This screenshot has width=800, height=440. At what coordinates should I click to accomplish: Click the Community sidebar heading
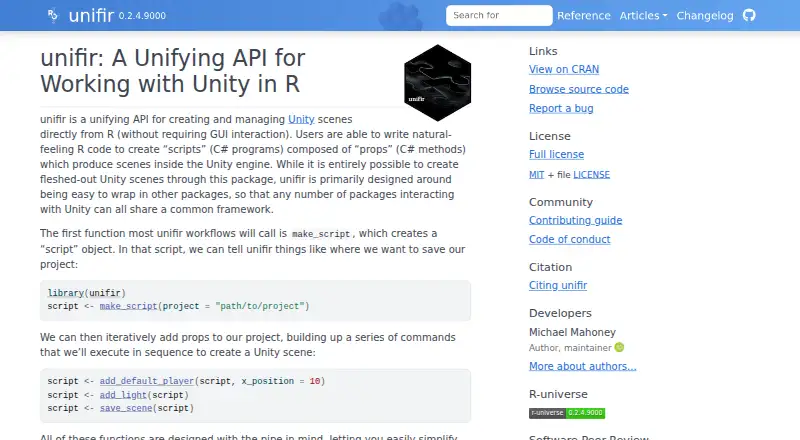[561, 202]
